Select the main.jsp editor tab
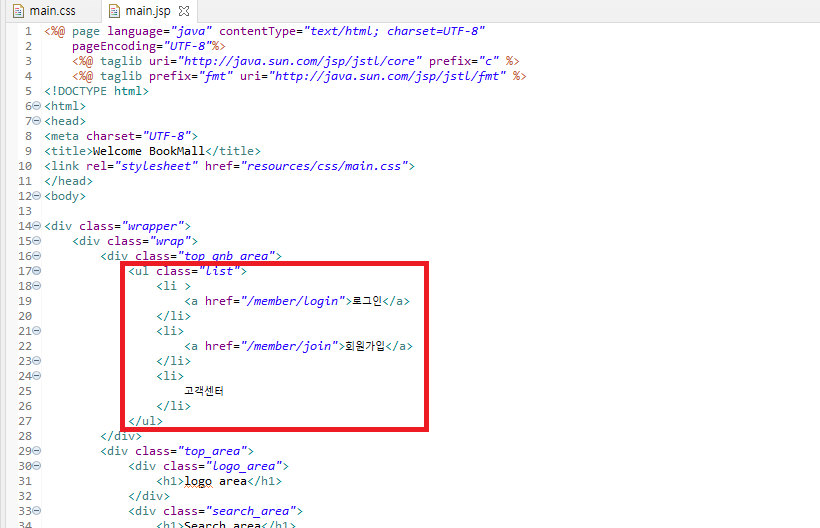The height and width of the screenshot is (528, 820). (x=148, y=10)
